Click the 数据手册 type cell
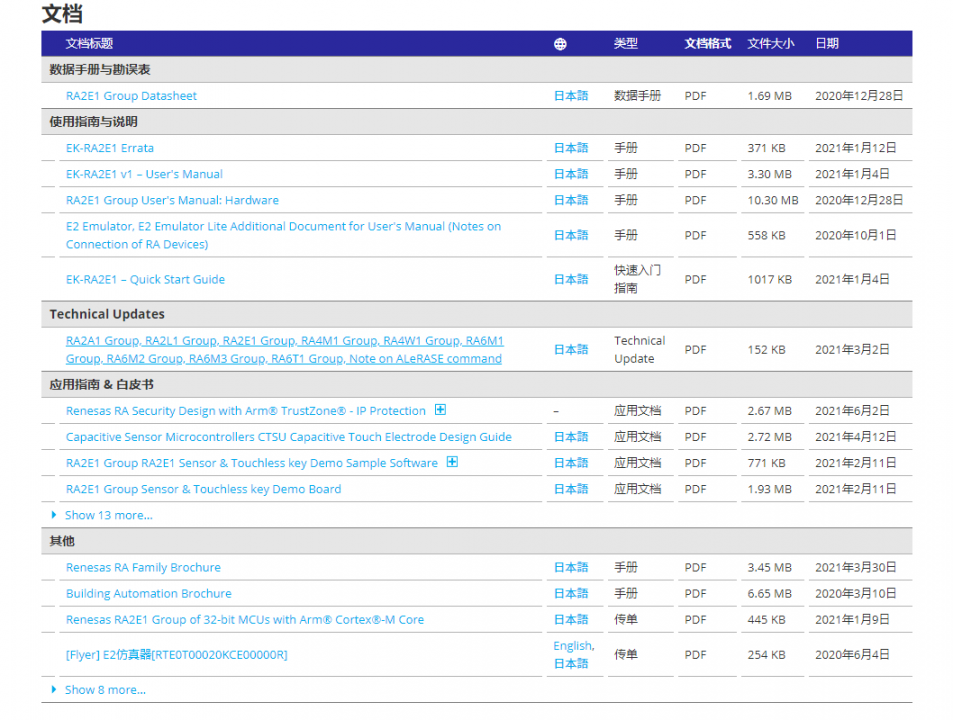This screenshot has height=720, width=953. click(637, 95)
